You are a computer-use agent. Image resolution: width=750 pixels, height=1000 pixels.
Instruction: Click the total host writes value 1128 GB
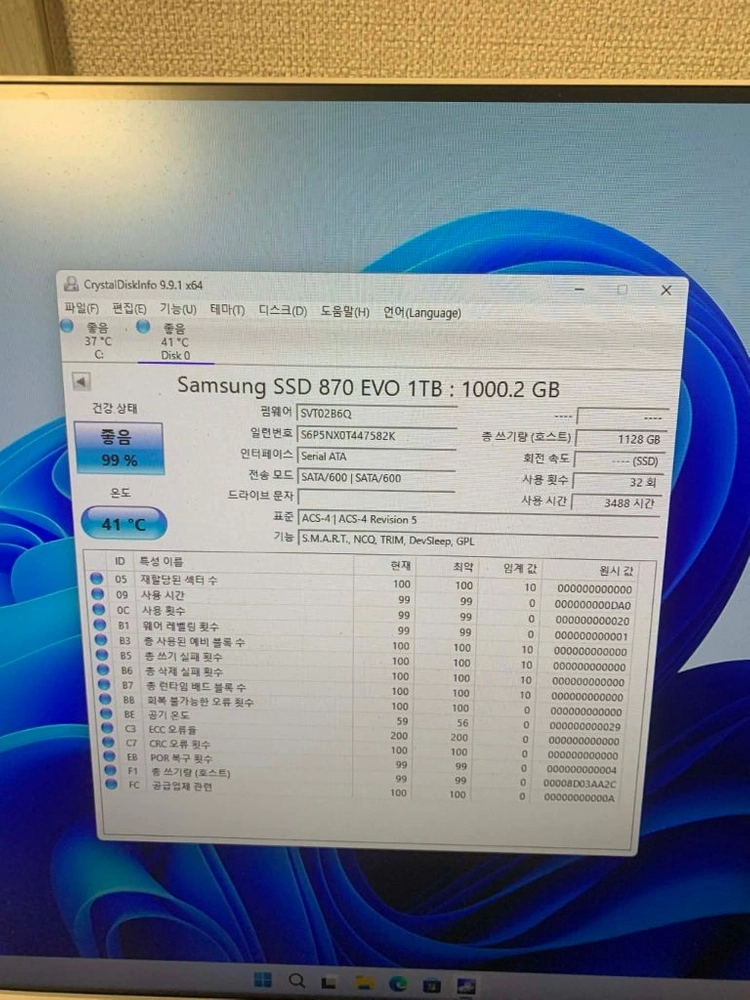point(620,439)
